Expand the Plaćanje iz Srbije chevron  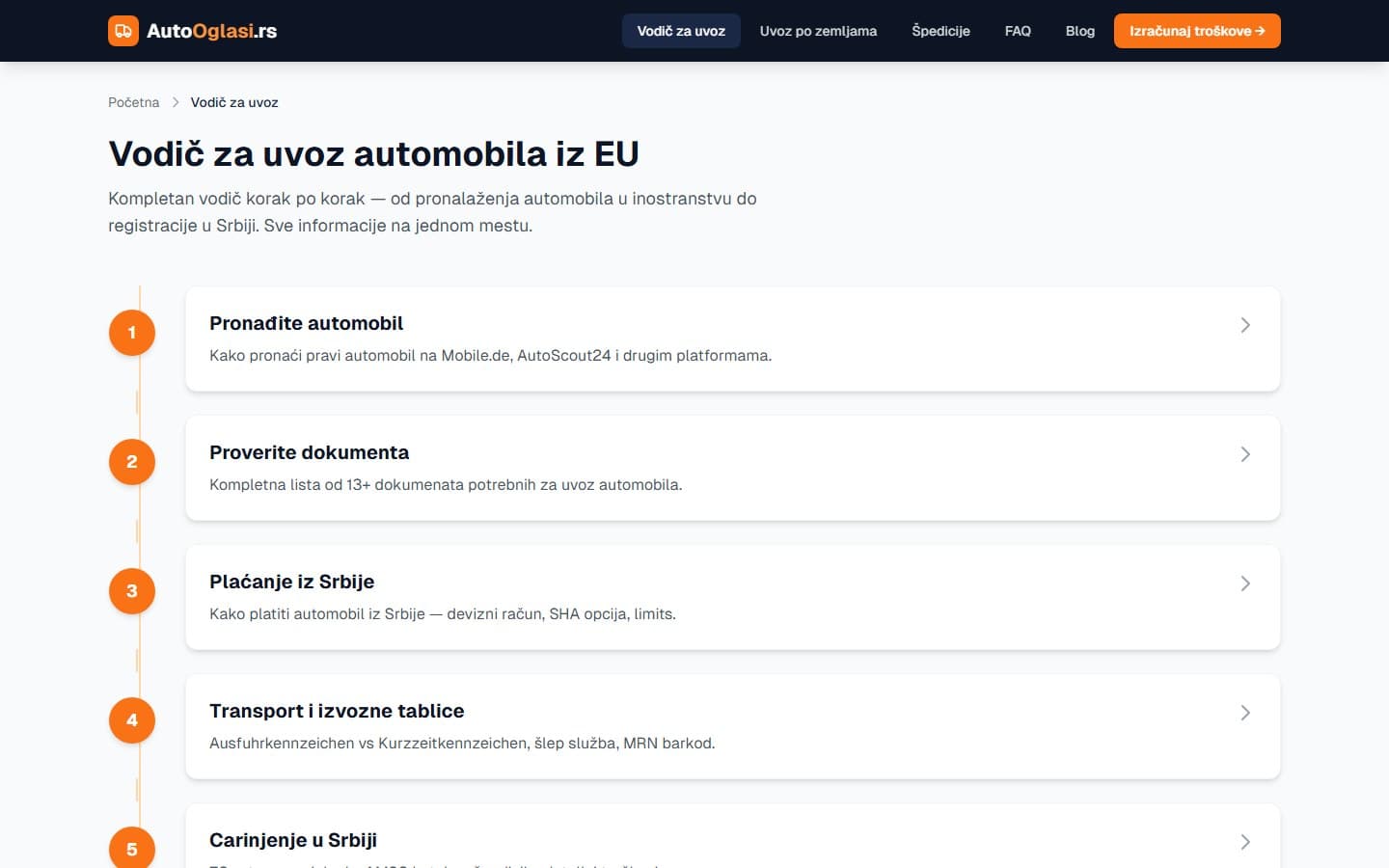pyautogui.click(x=1245, y=583)
